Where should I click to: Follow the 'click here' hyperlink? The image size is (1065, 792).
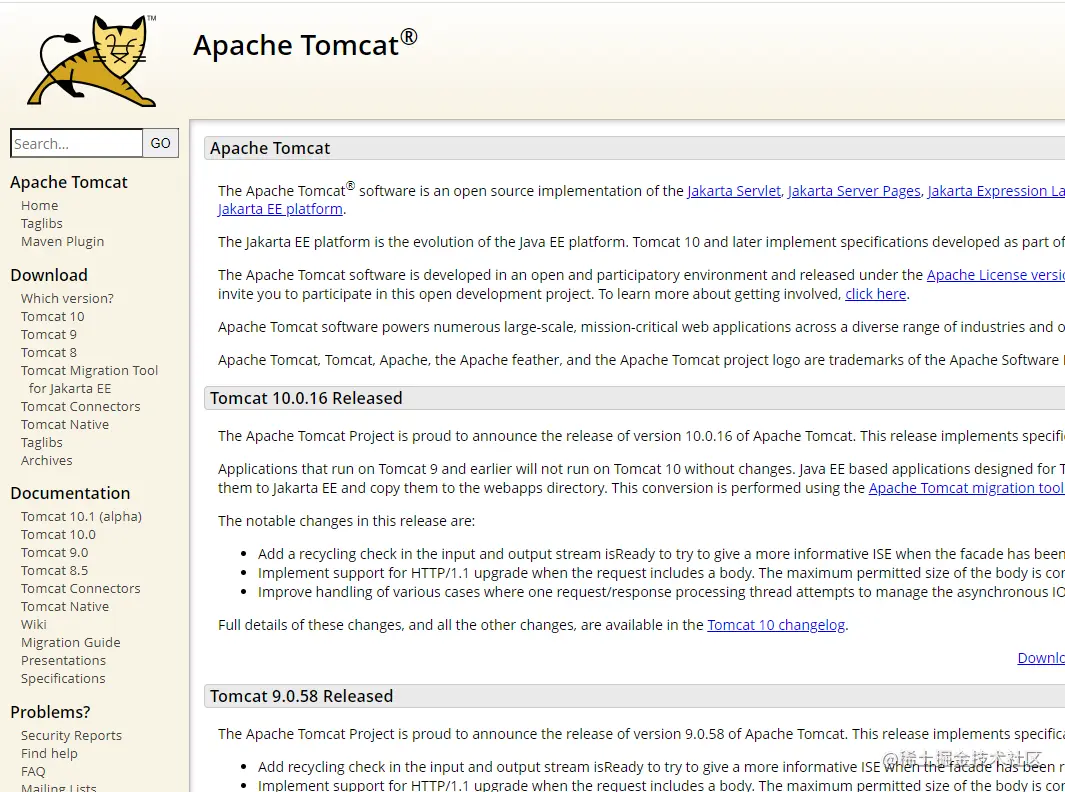(x=876, y=294)
